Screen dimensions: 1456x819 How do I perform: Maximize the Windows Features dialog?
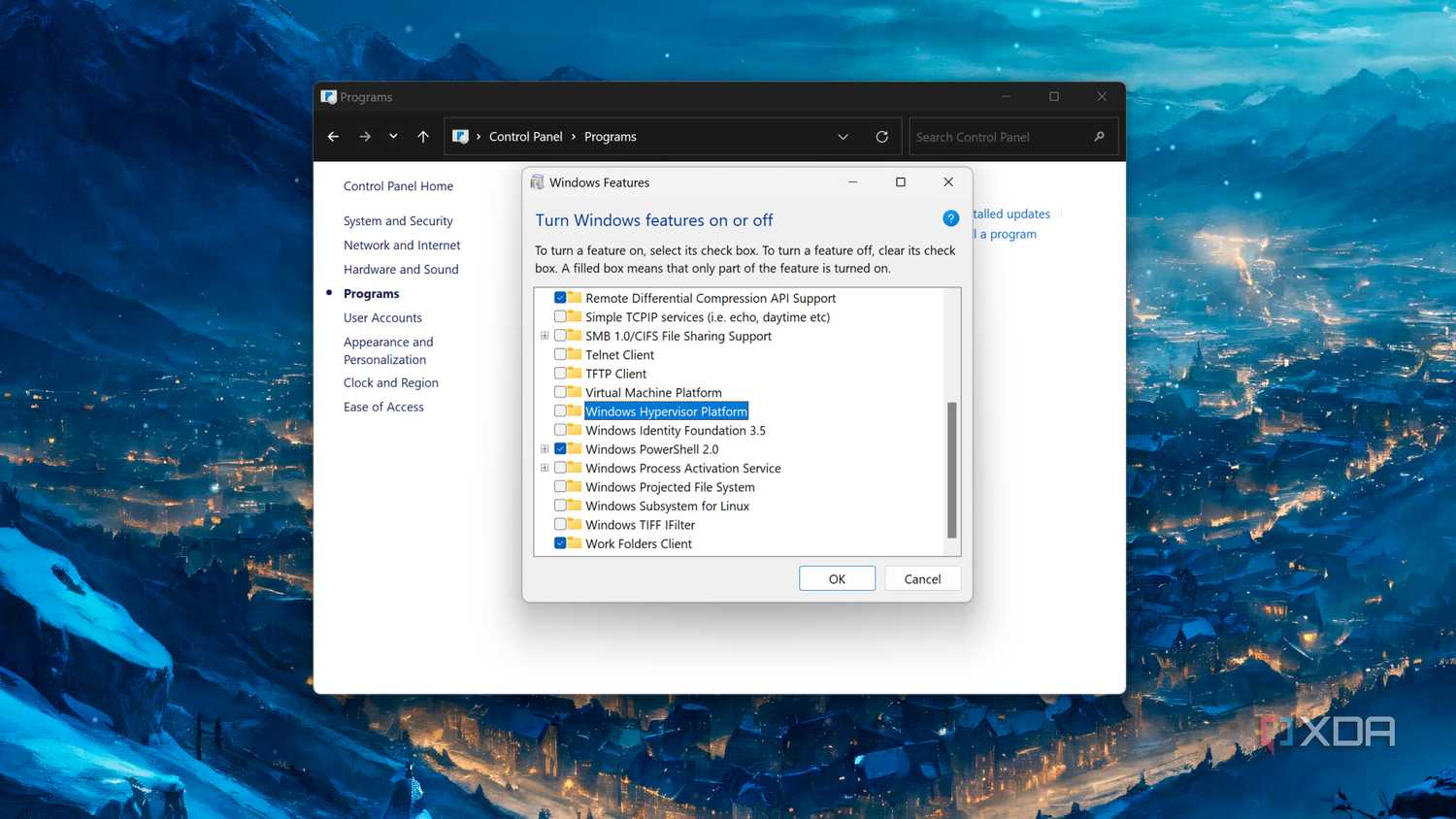[901, 181]
